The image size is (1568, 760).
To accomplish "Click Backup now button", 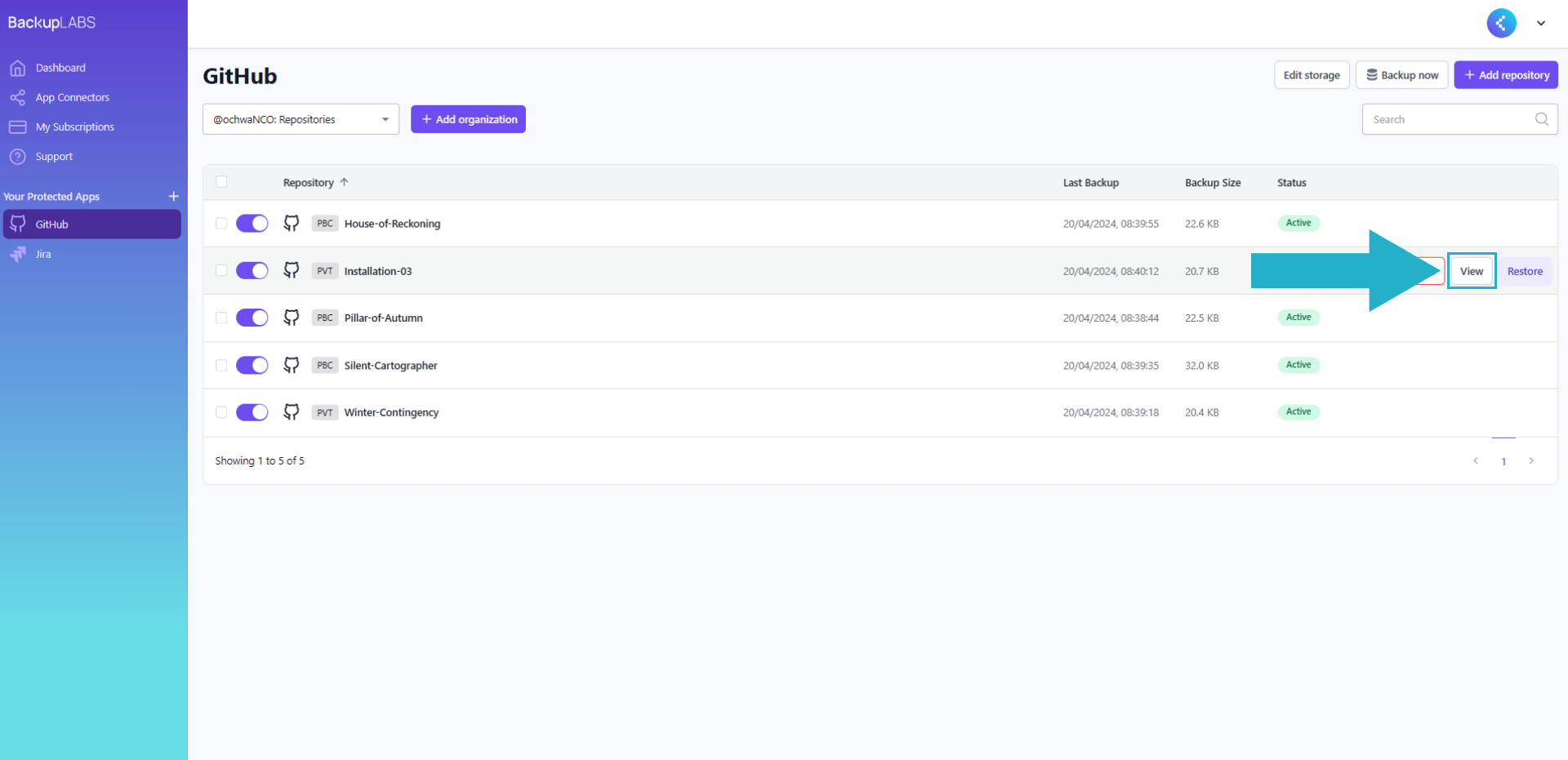I will [1402, 75].
